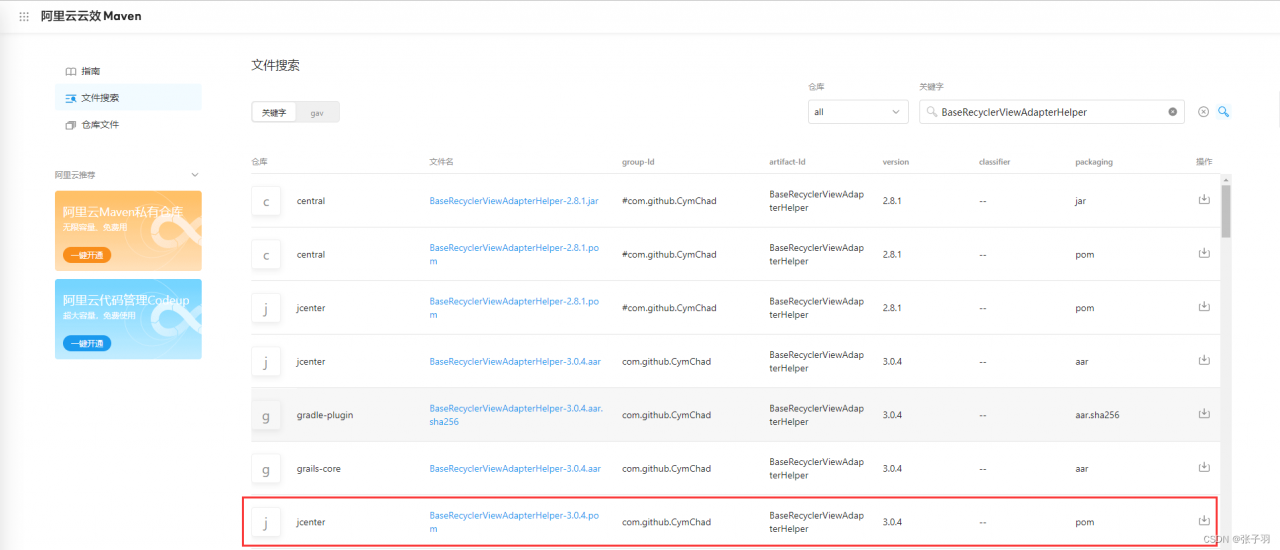Click the packaging column header

coord(1094,162)
